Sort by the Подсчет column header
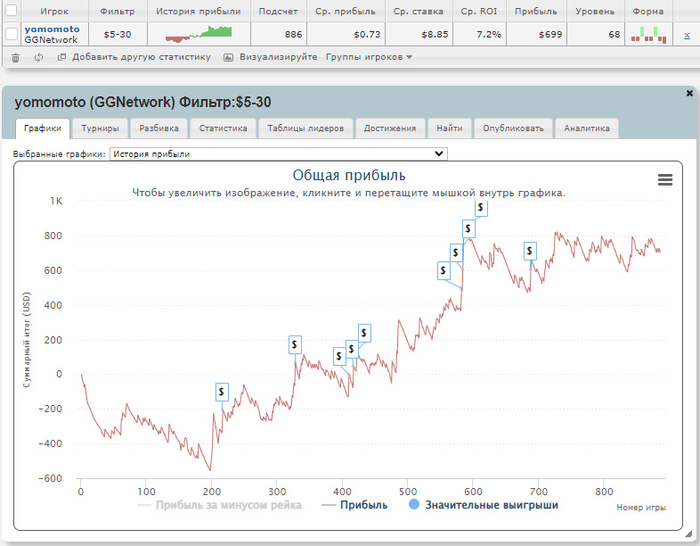Image resolution: width=700 pixels, height=546 pixels. tap(278, 12)
